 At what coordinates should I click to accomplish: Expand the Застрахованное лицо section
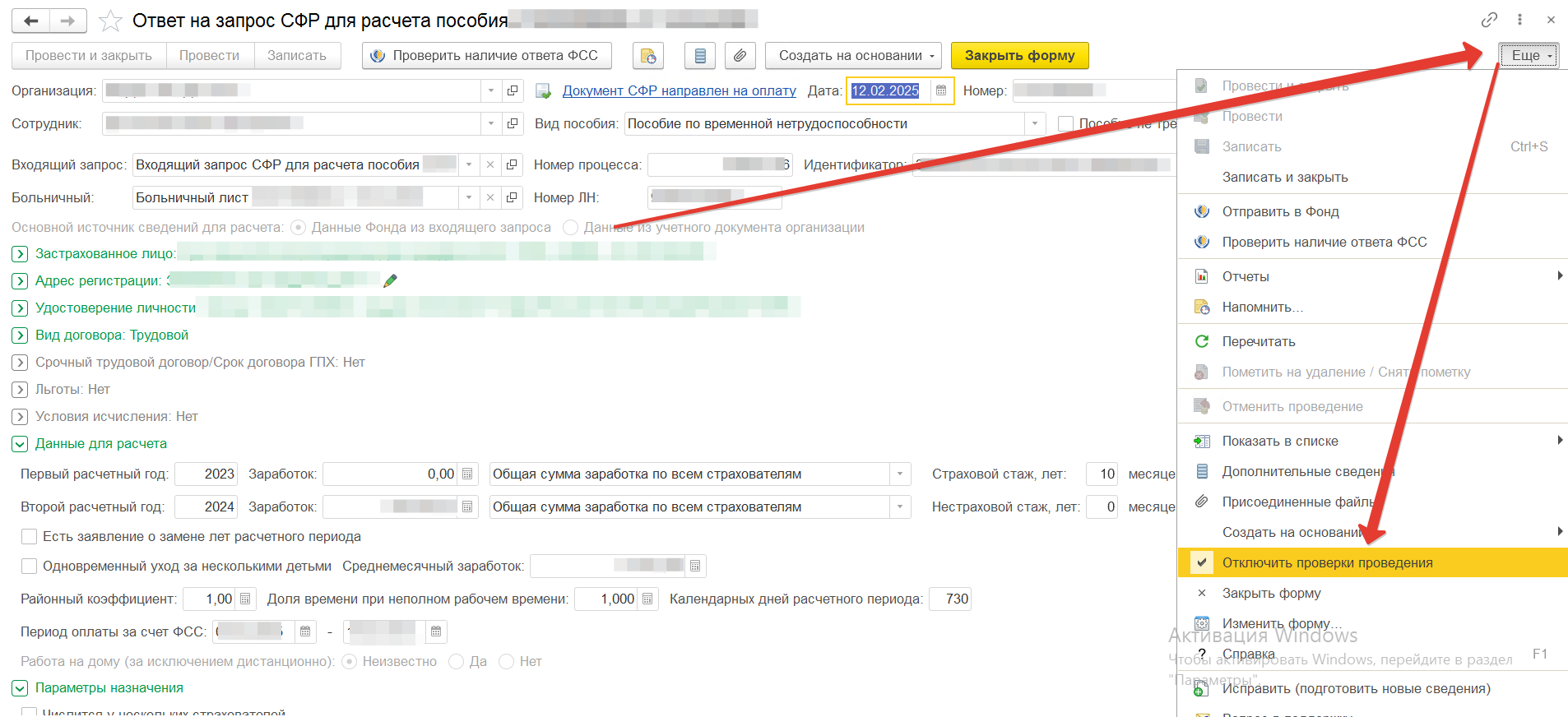coord(20,254)
